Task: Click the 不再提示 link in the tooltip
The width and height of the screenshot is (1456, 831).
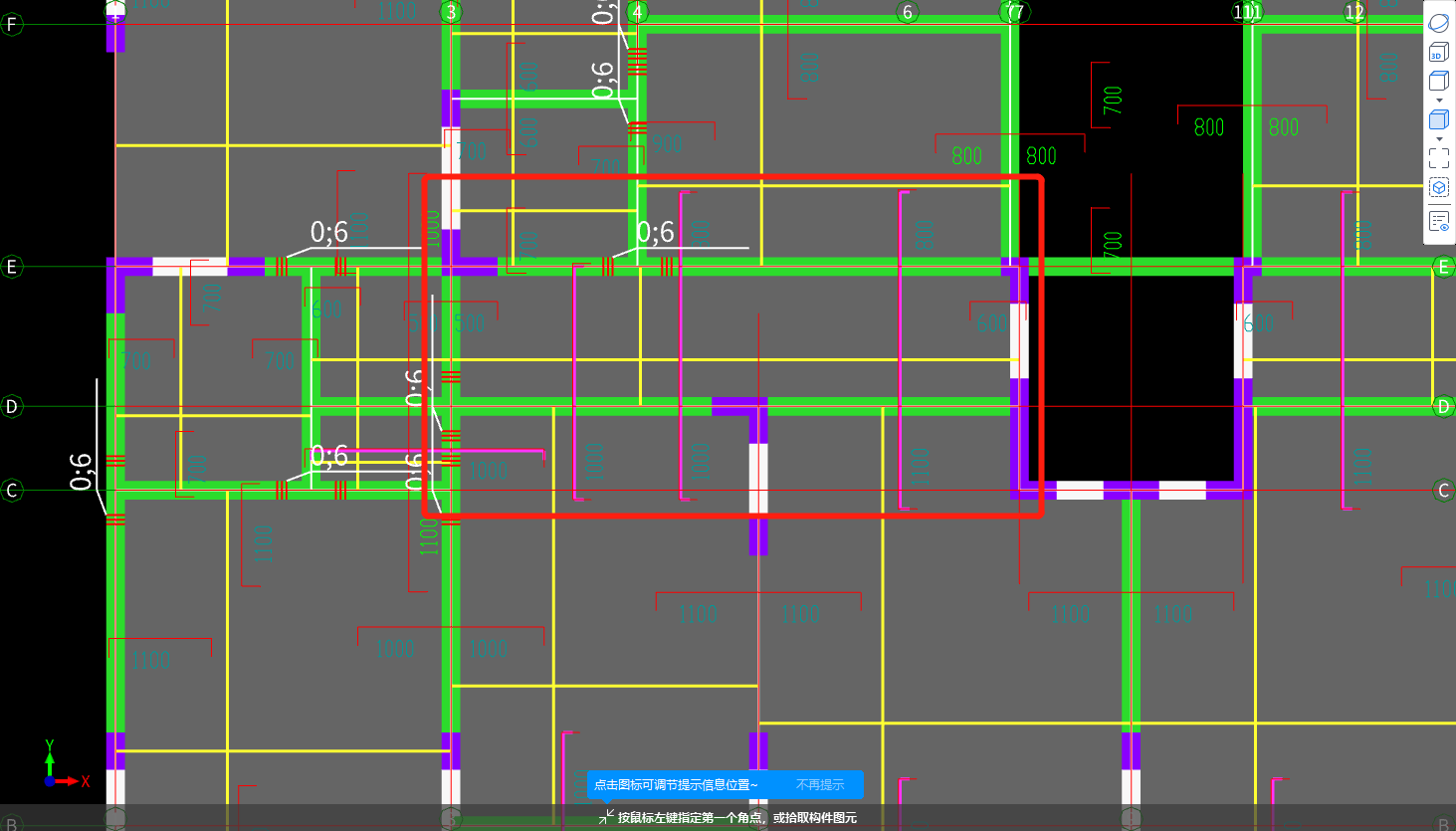Action: (x=820, y=785)
